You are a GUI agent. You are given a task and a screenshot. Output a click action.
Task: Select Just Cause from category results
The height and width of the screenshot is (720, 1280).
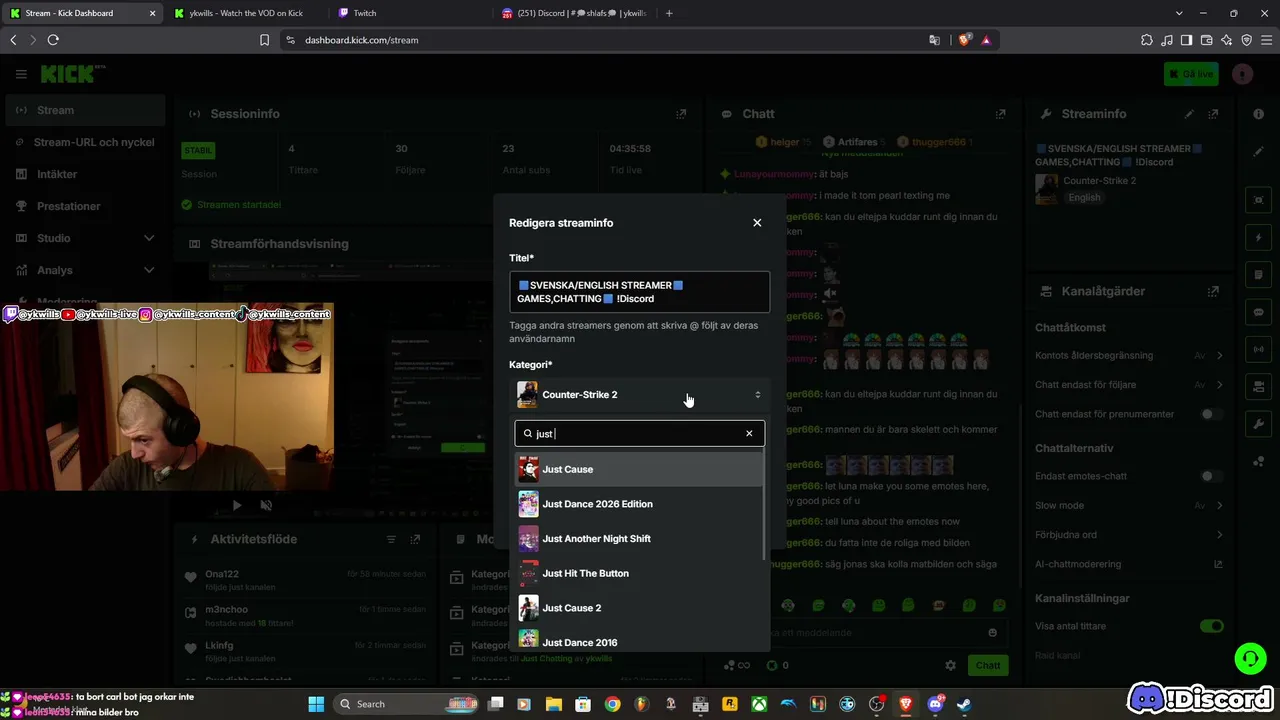(639, 469)
